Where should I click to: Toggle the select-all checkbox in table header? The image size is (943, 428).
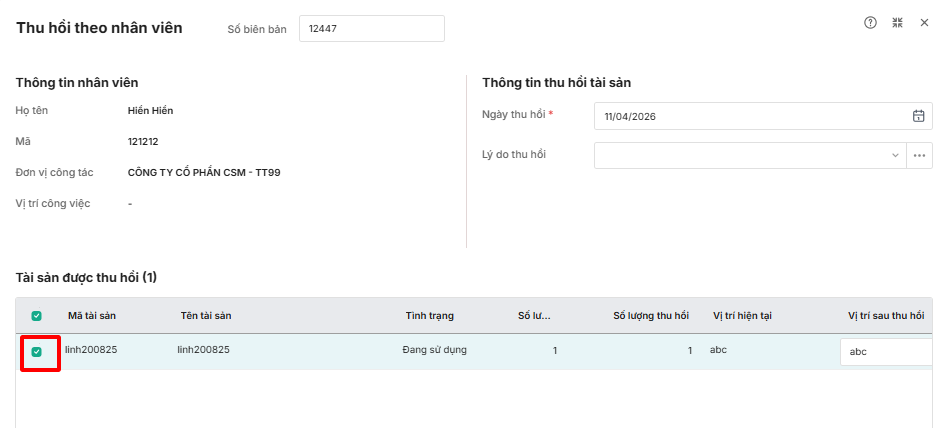pyautogui.click(x=37, y=316)
